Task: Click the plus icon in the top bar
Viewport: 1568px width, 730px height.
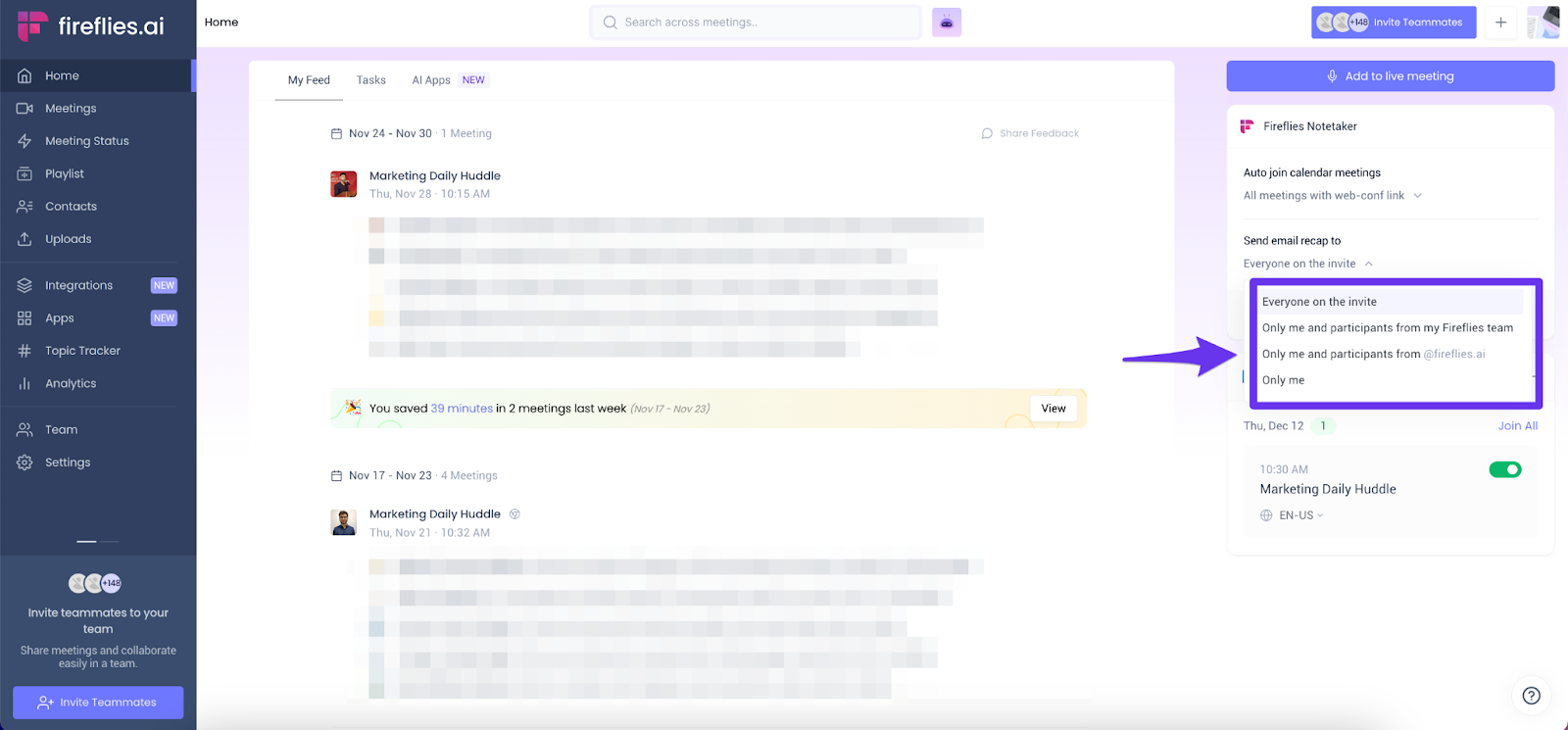Action: (1500, 23)
